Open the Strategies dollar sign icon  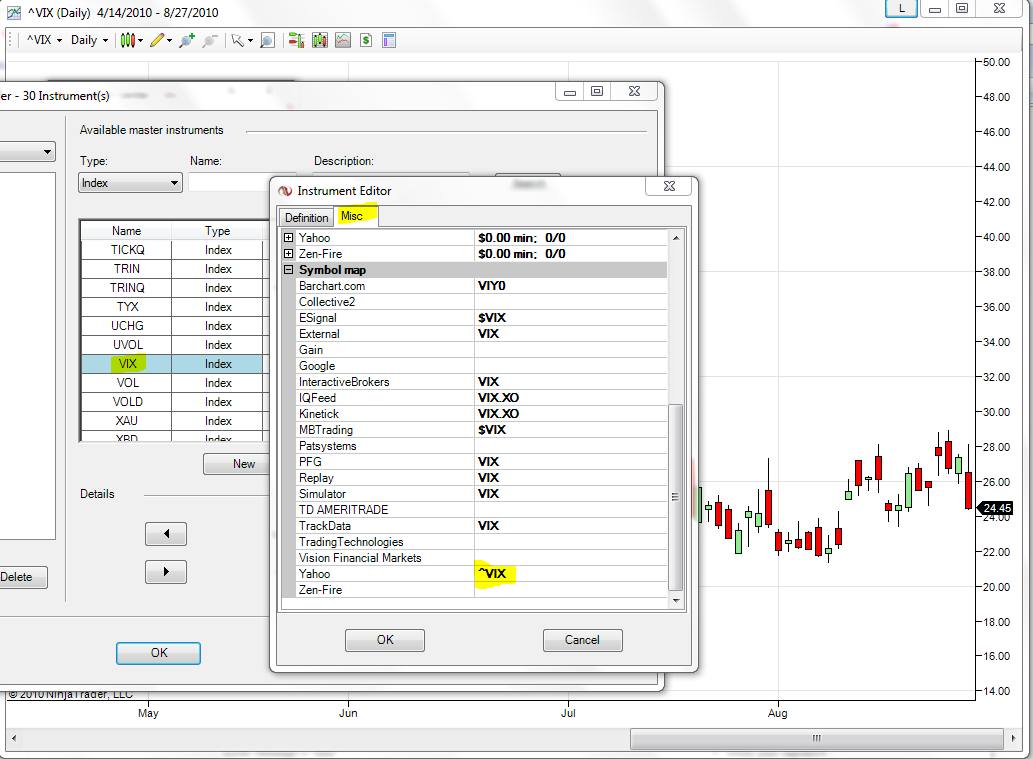(366, 40)
